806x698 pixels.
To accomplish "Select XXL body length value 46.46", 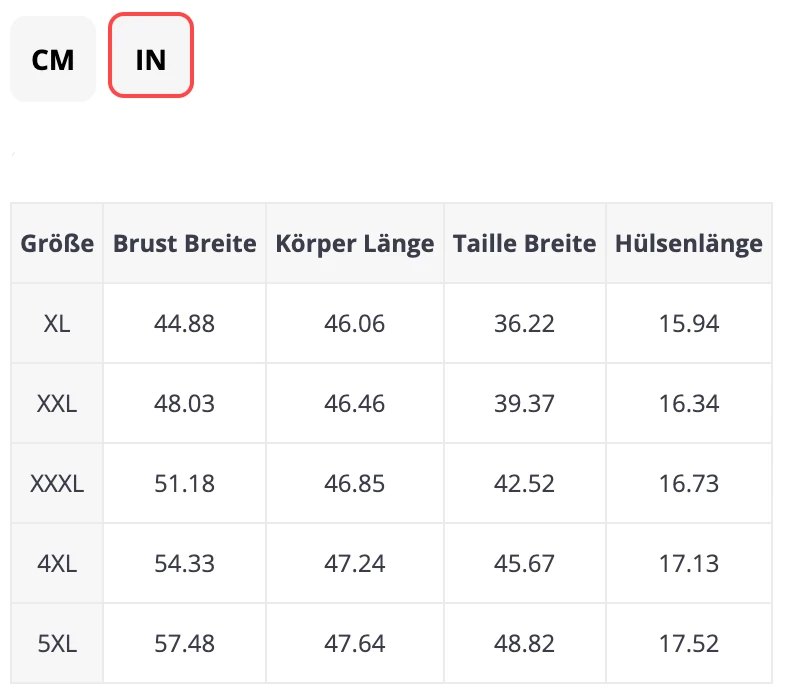I will [355, 403].
